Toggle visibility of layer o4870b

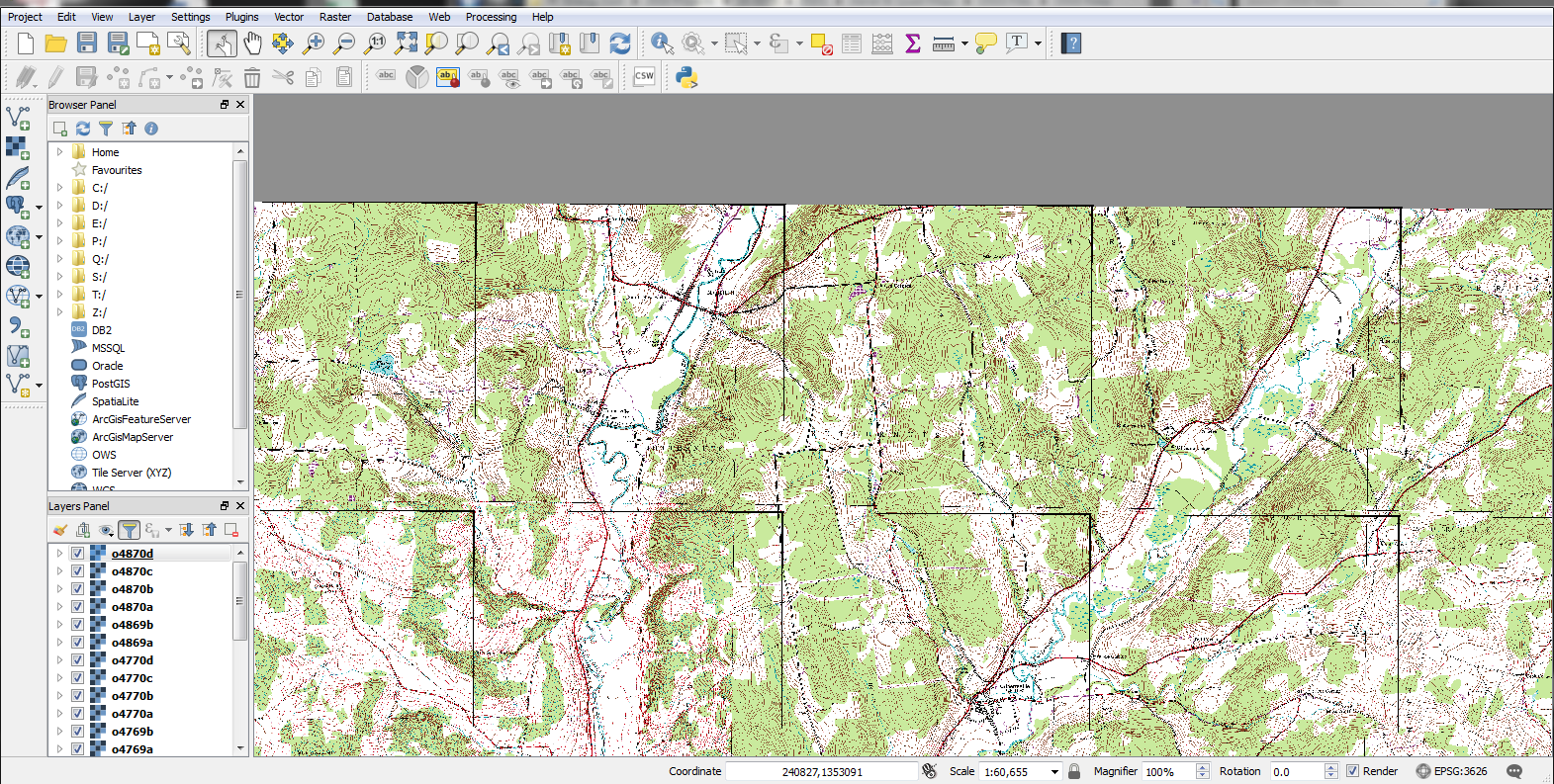pos(77,589)
